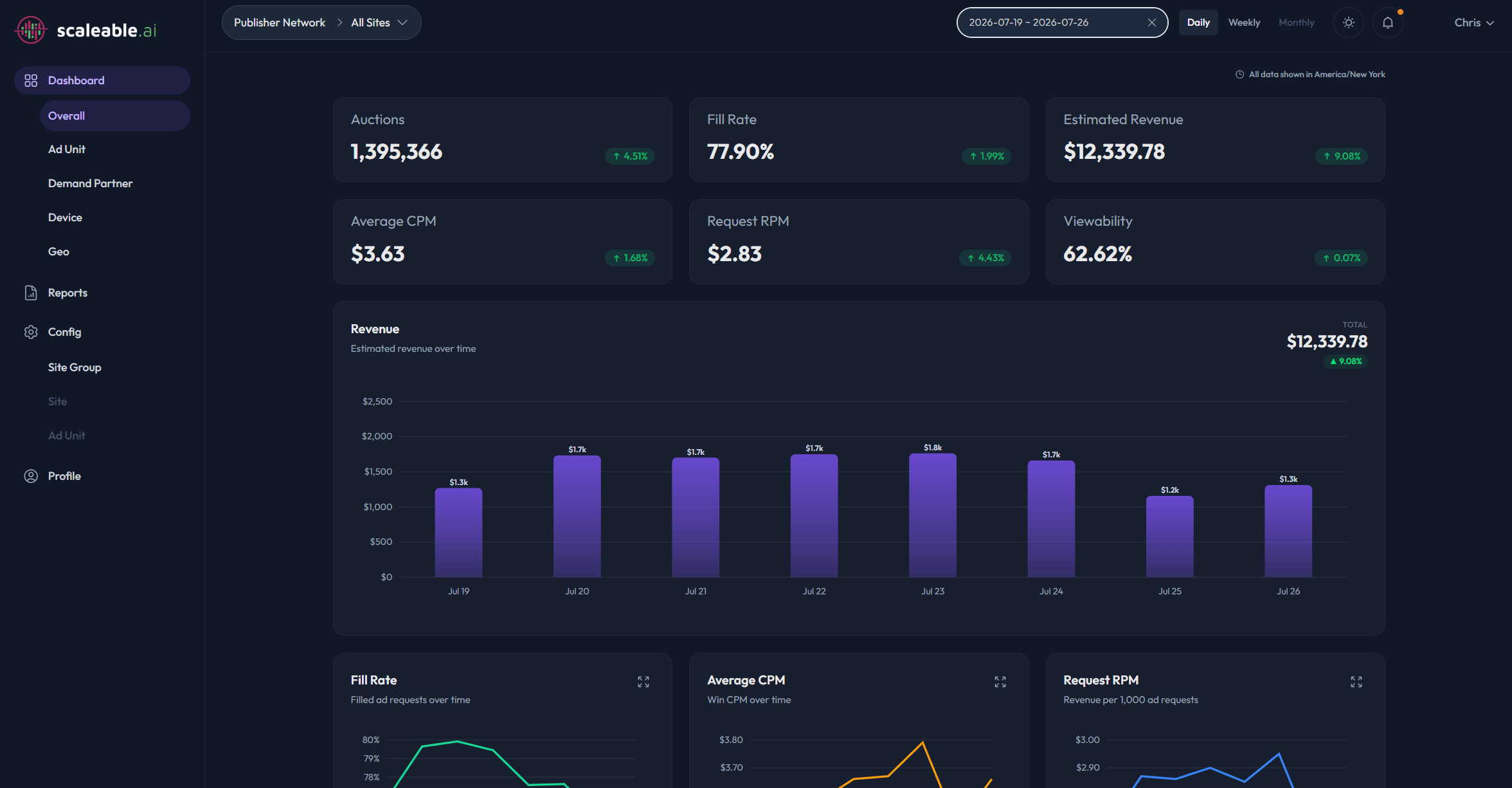This screenshot has width=1512, height=788.
Task: Expand the Average CPM chart fullscreen
Action: pos(1000,682)
